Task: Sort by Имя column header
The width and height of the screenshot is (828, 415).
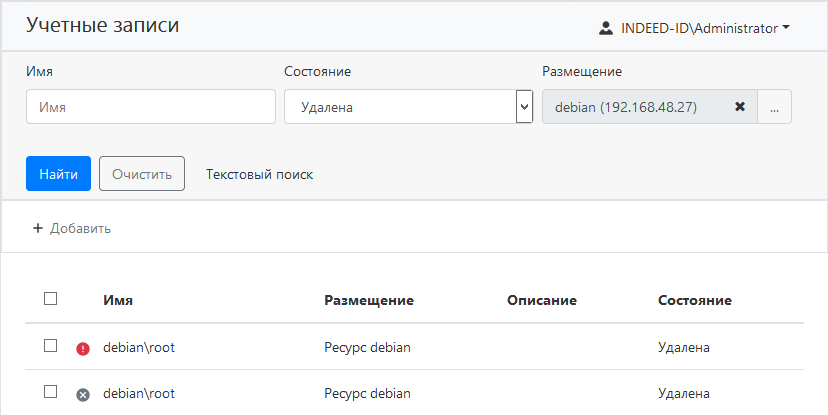Action: tap(118, 300)
